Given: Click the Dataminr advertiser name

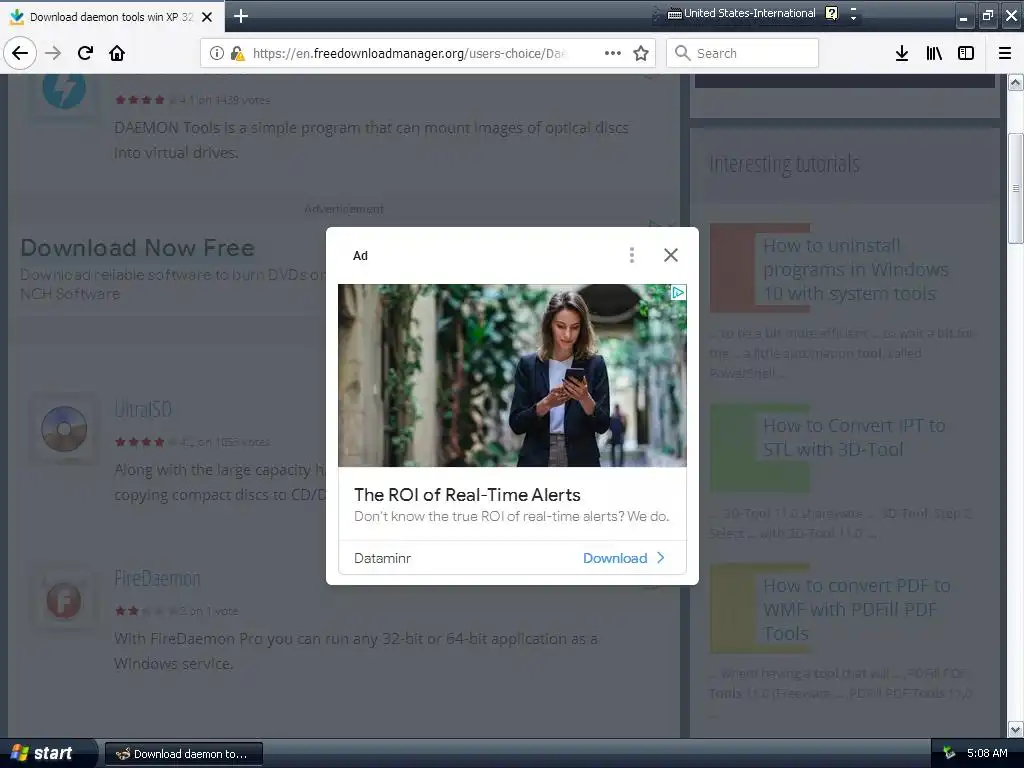Looking at the screenshot, I should 383,558.
